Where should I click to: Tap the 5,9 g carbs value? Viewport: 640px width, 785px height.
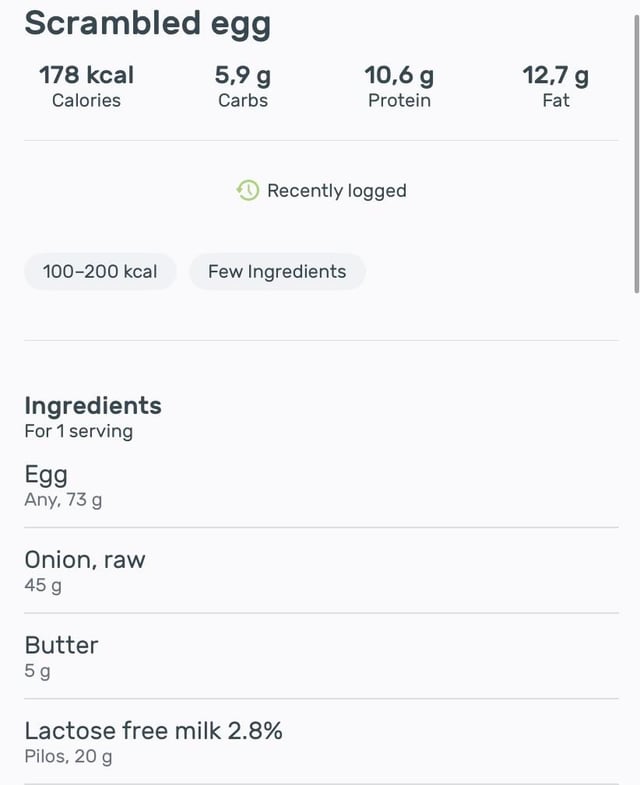pos(243,75)
